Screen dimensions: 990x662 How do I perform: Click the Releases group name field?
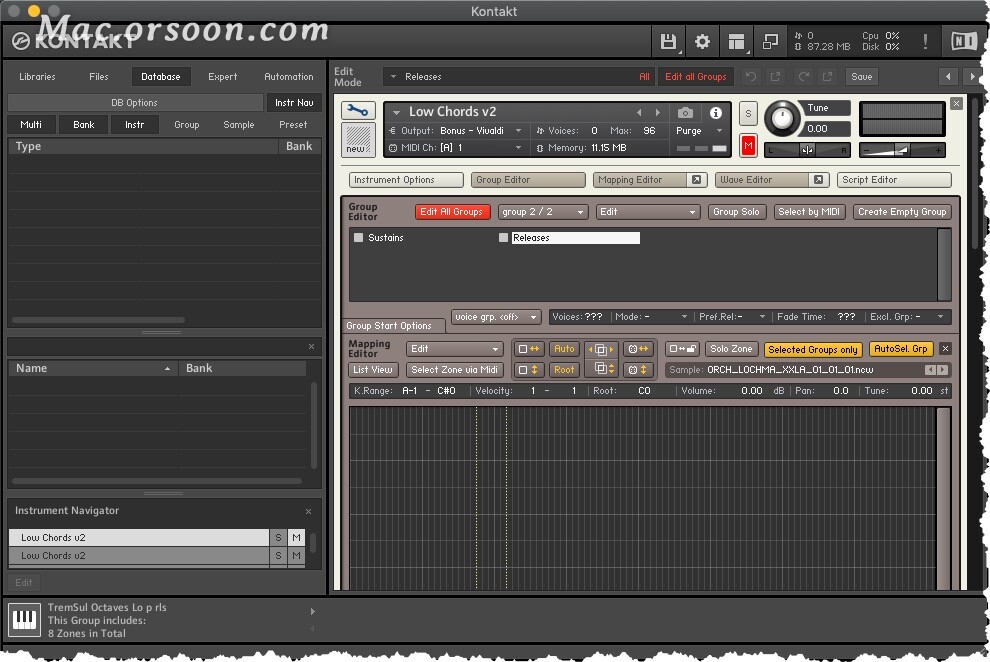(575, 237)
